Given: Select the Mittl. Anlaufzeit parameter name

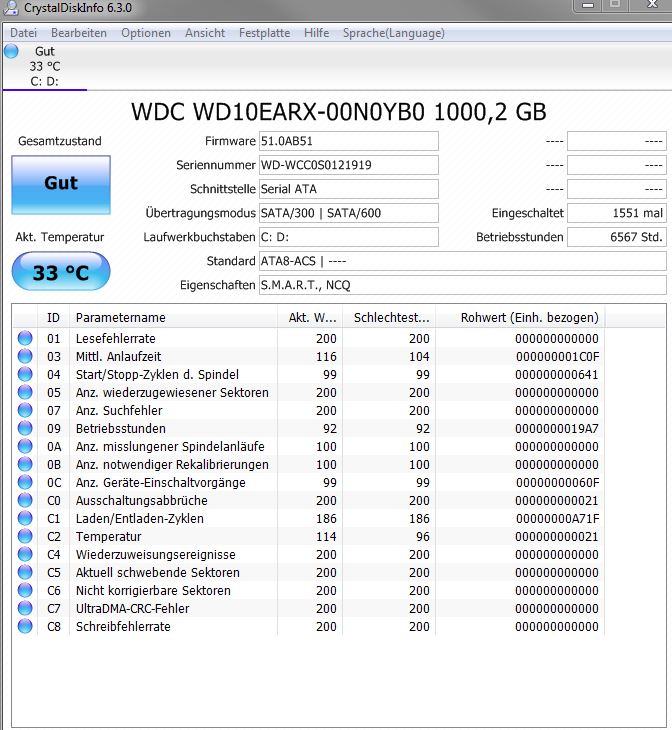Looking at the screenshot, I should [118, 357].
